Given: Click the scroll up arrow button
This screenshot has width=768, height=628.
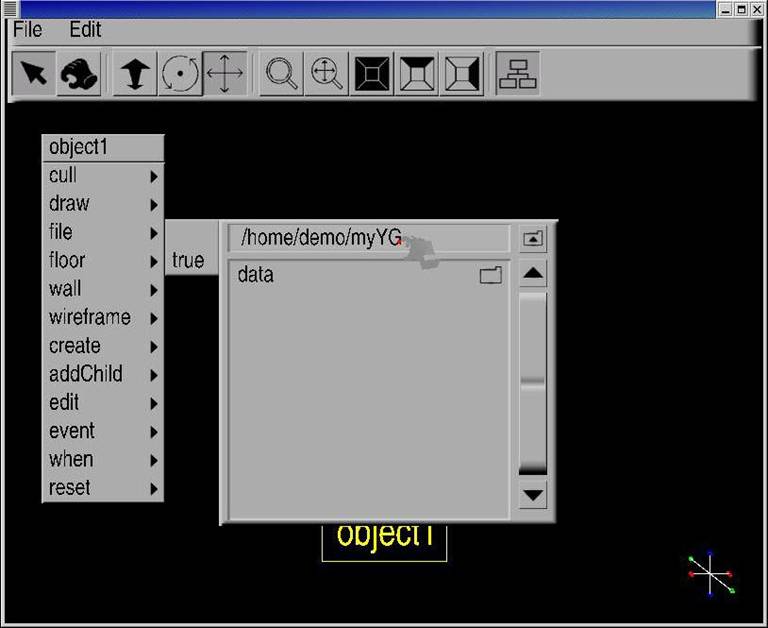Looking at the screenshot, I should click(x=533, y=273).
